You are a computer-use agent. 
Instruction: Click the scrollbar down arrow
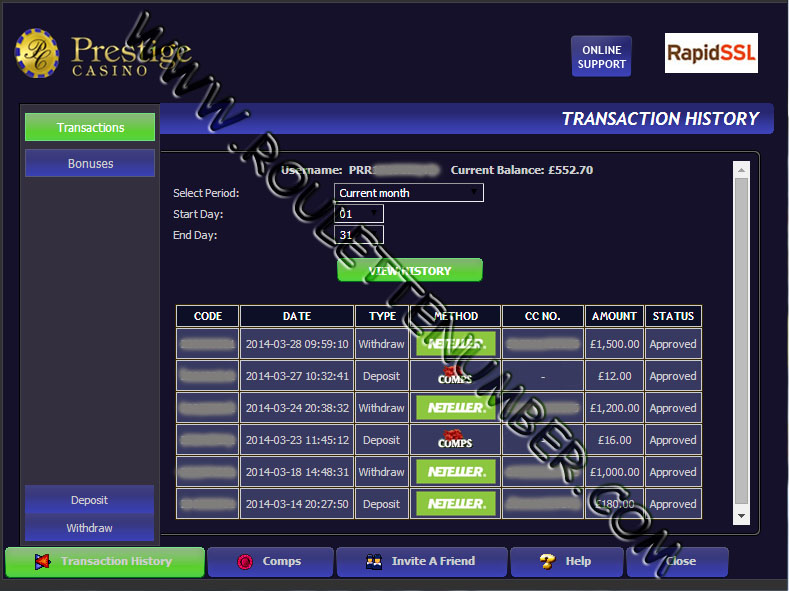[x=741, y=516]
